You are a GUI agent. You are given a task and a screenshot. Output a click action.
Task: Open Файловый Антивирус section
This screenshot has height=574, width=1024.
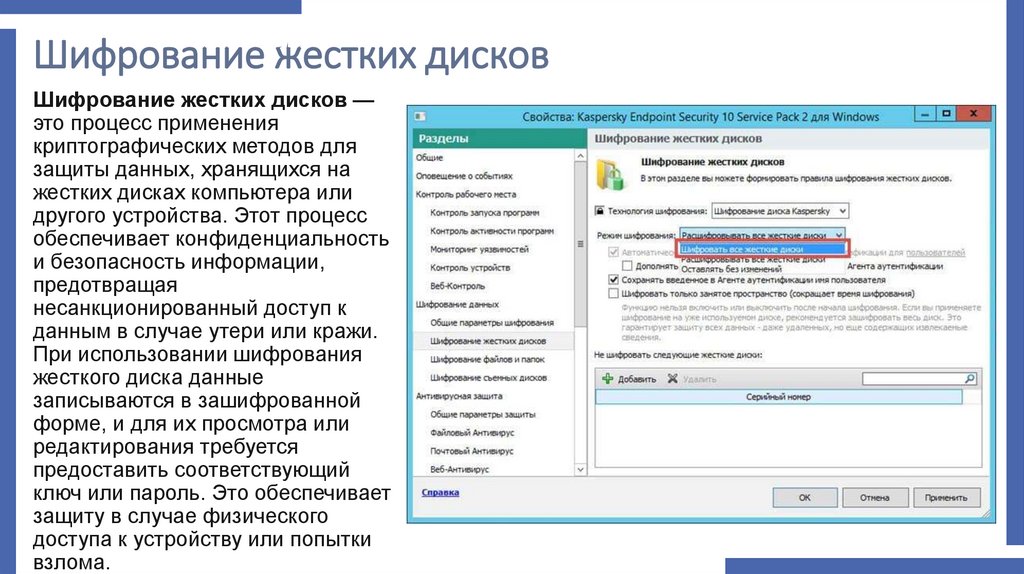click(x=472, y=432)
